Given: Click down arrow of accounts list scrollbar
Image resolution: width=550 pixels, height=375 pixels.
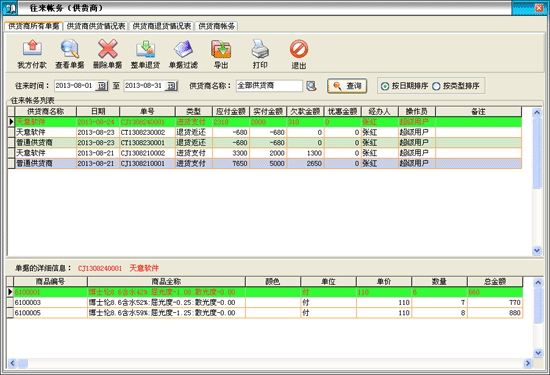Looking at the screenshot, I should [537, 250].
